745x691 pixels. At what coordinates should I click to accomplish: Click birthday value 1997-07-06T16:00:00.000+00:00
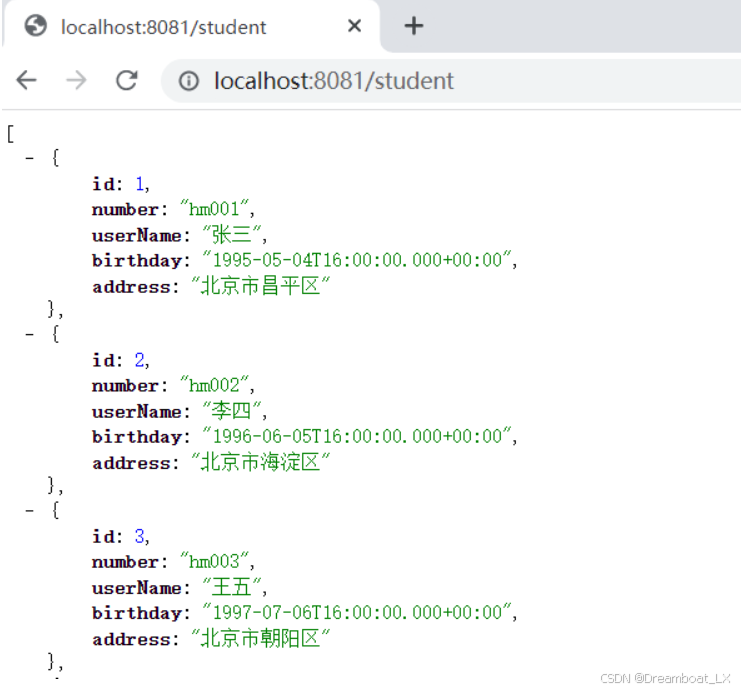point(357,613)
